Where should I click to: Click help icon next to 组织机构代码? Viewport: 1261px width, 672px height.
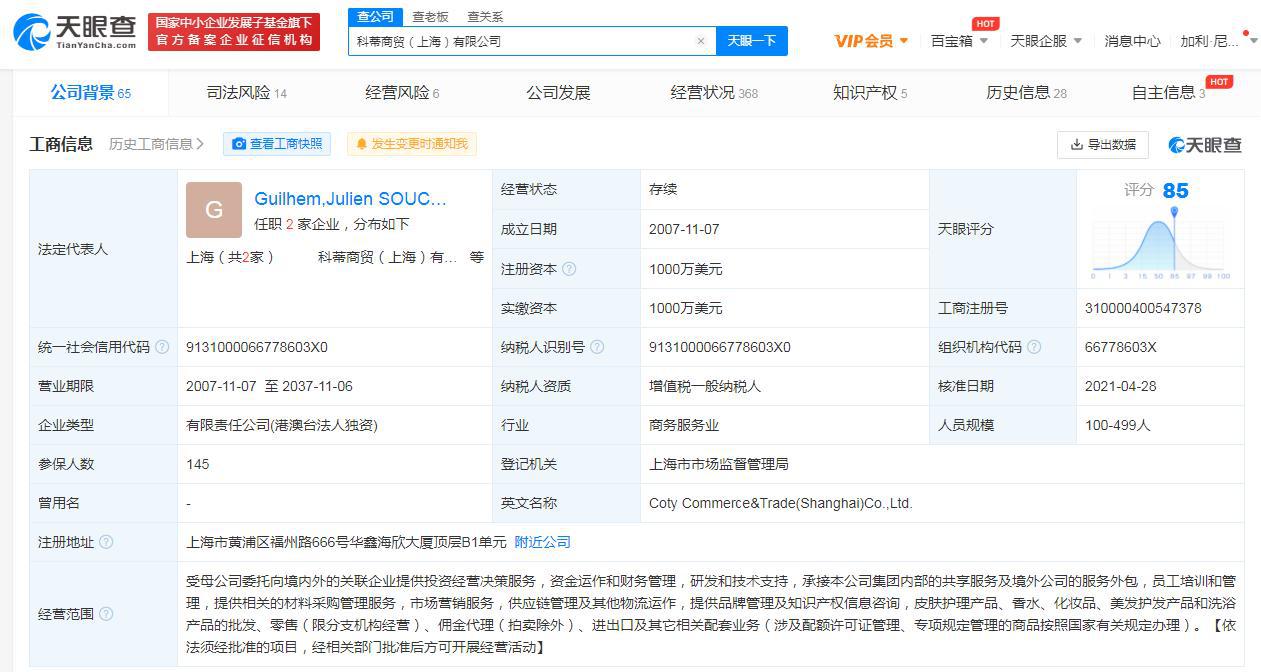tap(1034, 347)
